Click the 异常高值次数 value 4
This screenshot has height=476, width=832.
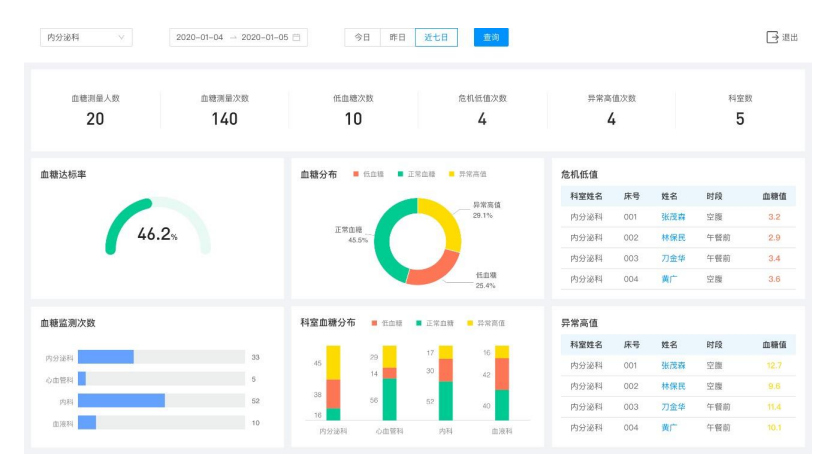point(611,119)
